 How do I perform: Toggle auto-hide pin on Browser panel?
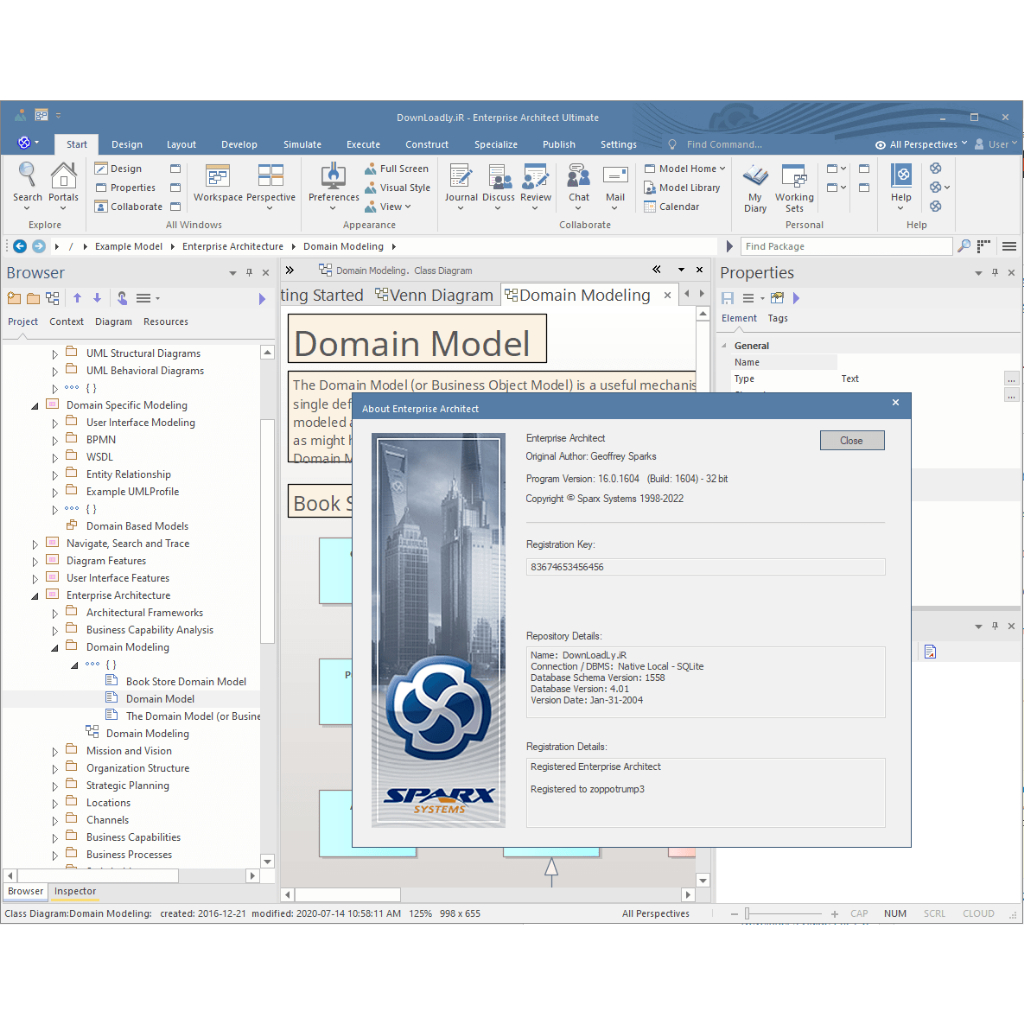point(249,272)
